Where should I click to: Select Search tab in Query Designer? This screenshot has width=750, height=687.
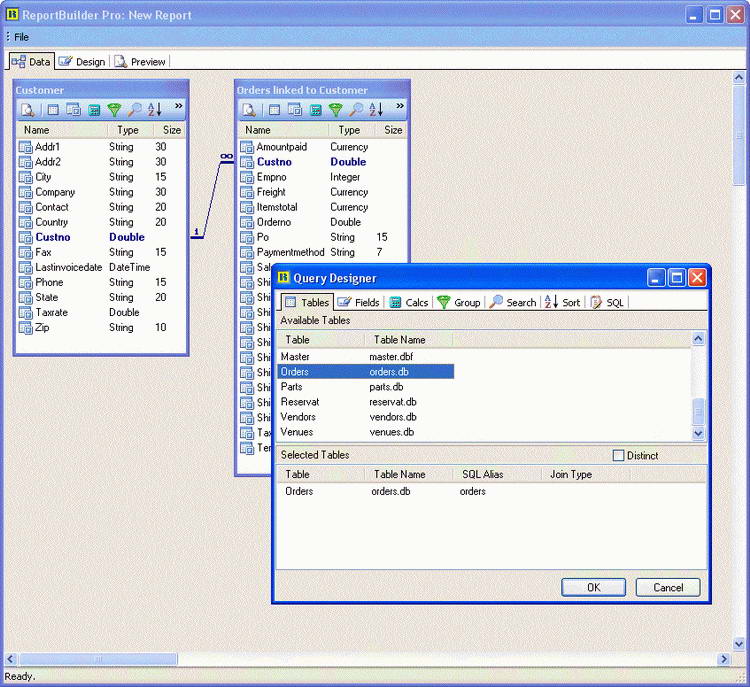pyautogui.click(x=513, y=302)
